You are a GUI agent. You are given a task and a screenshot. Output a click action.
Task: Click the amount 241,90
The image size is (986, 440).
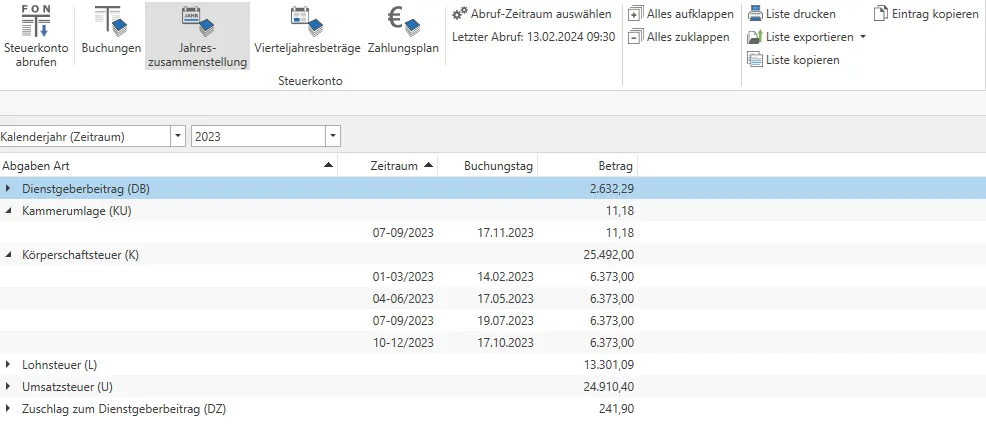[617, 409]
